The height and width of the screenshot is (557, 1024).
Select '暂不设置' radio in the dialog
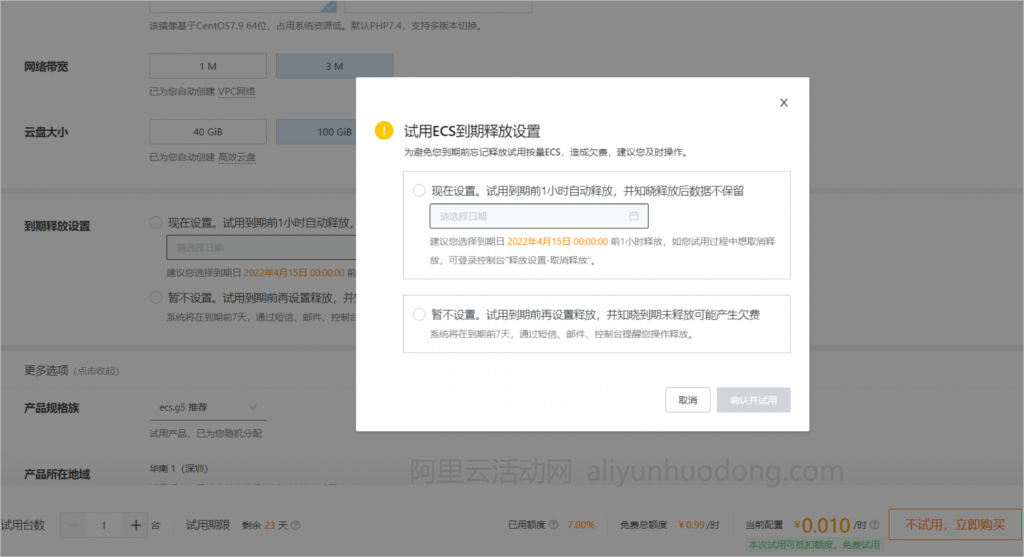(x=419, y=314)
